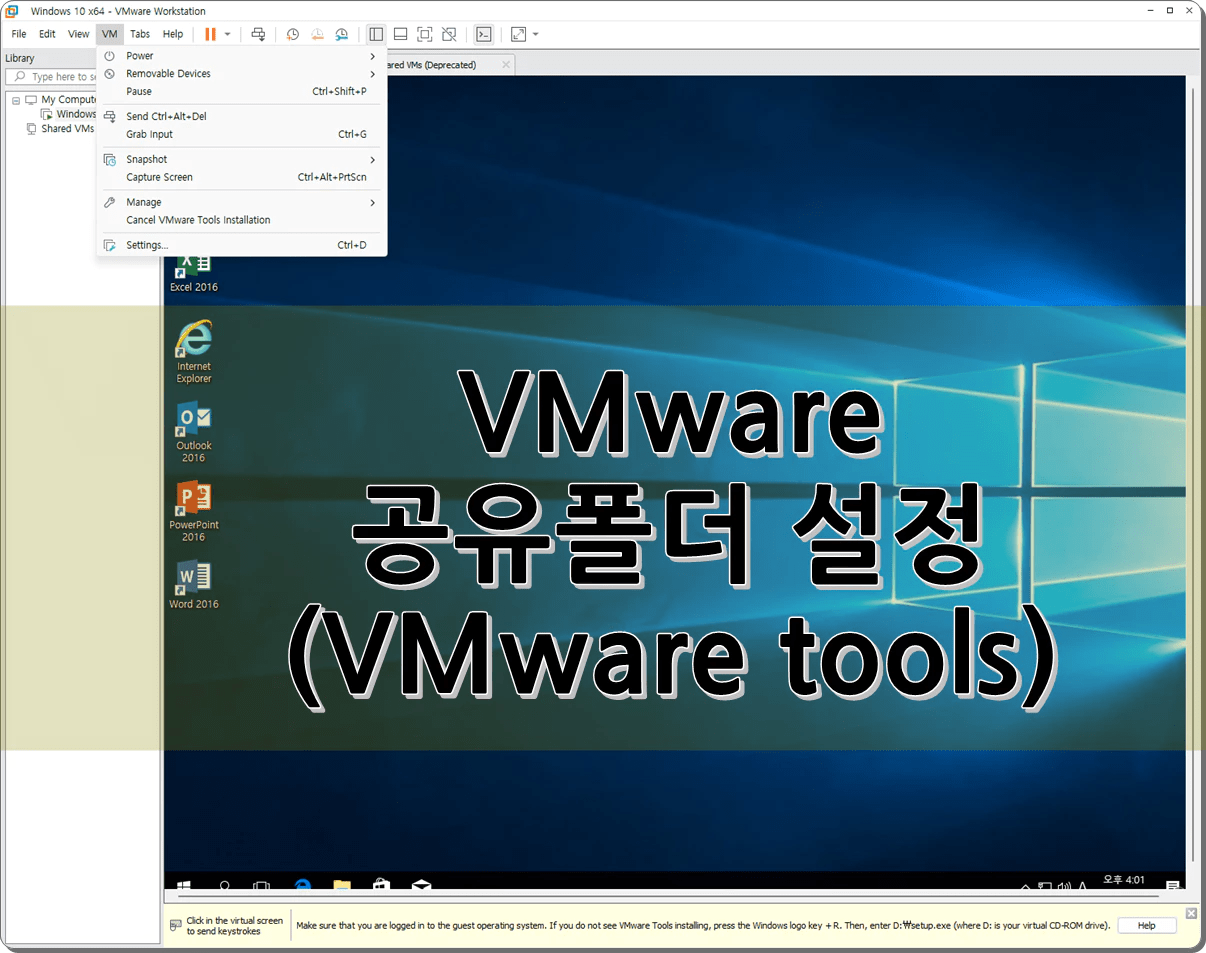Click the Excel 2016 desktop shortcut
Viewport: 1206px width, 953px height.
(x=193, y=272)
